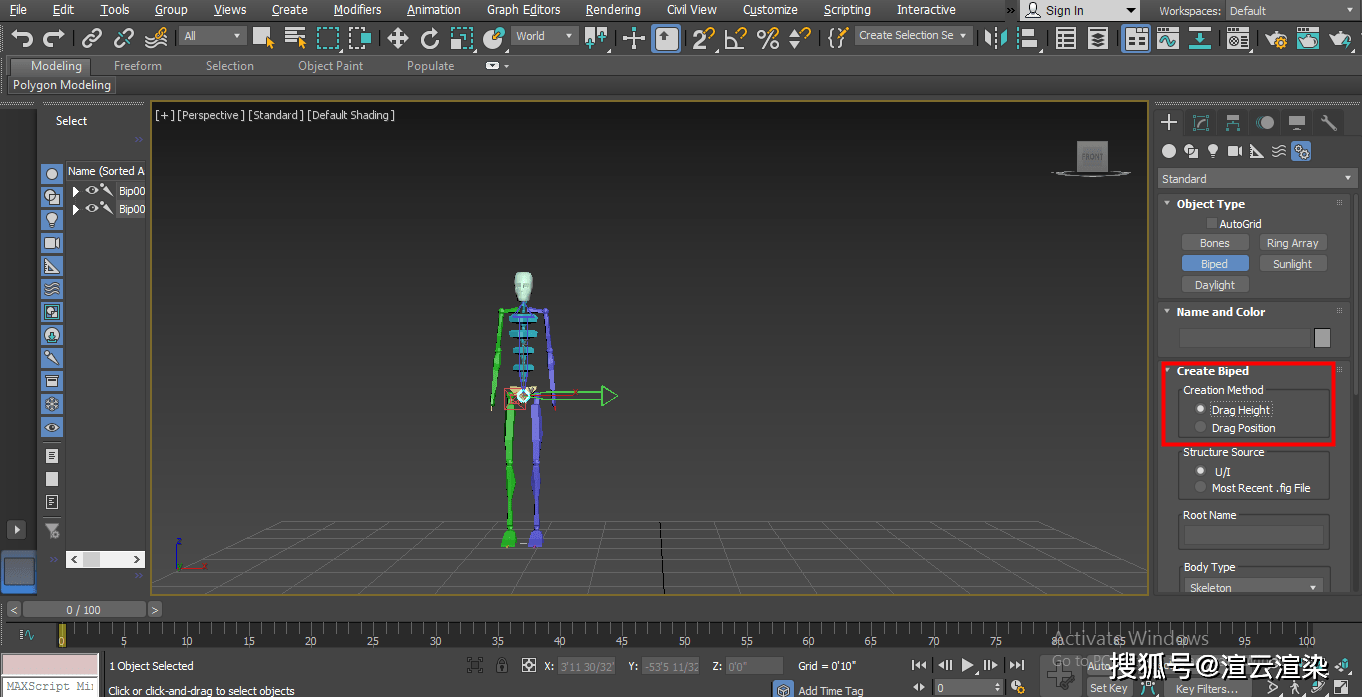Switch to the Populate ribbon tab
The height and width of the screenshot is (697, 1362).
(x=430, y=66)
